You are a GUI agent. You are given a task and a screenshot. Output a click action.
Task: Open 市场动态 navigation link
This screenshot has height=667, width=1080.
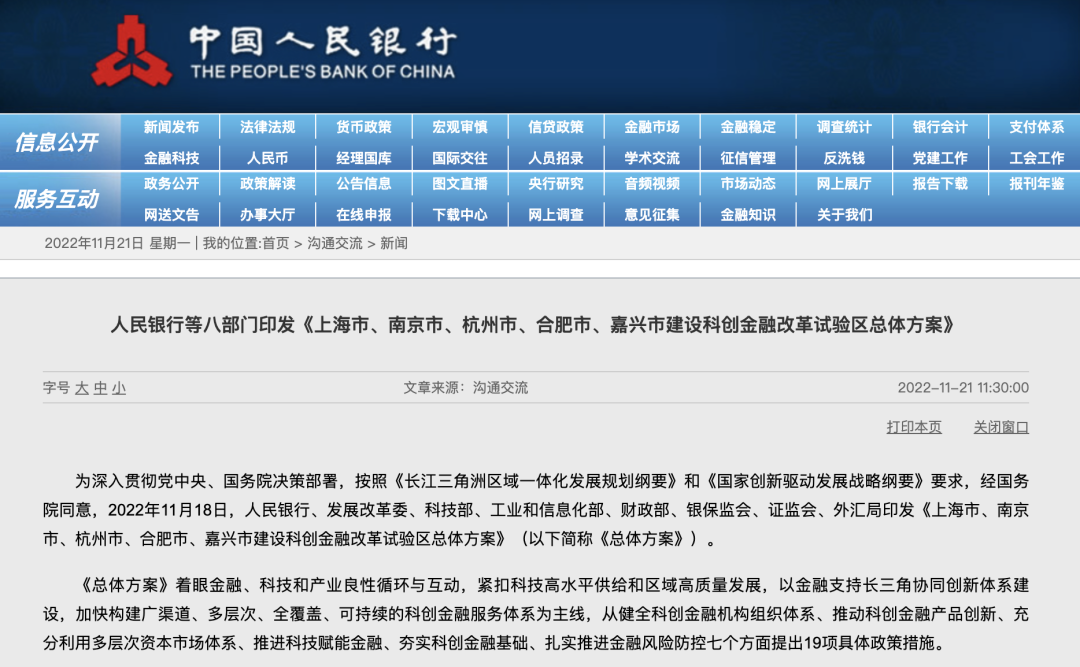[748, 183]
